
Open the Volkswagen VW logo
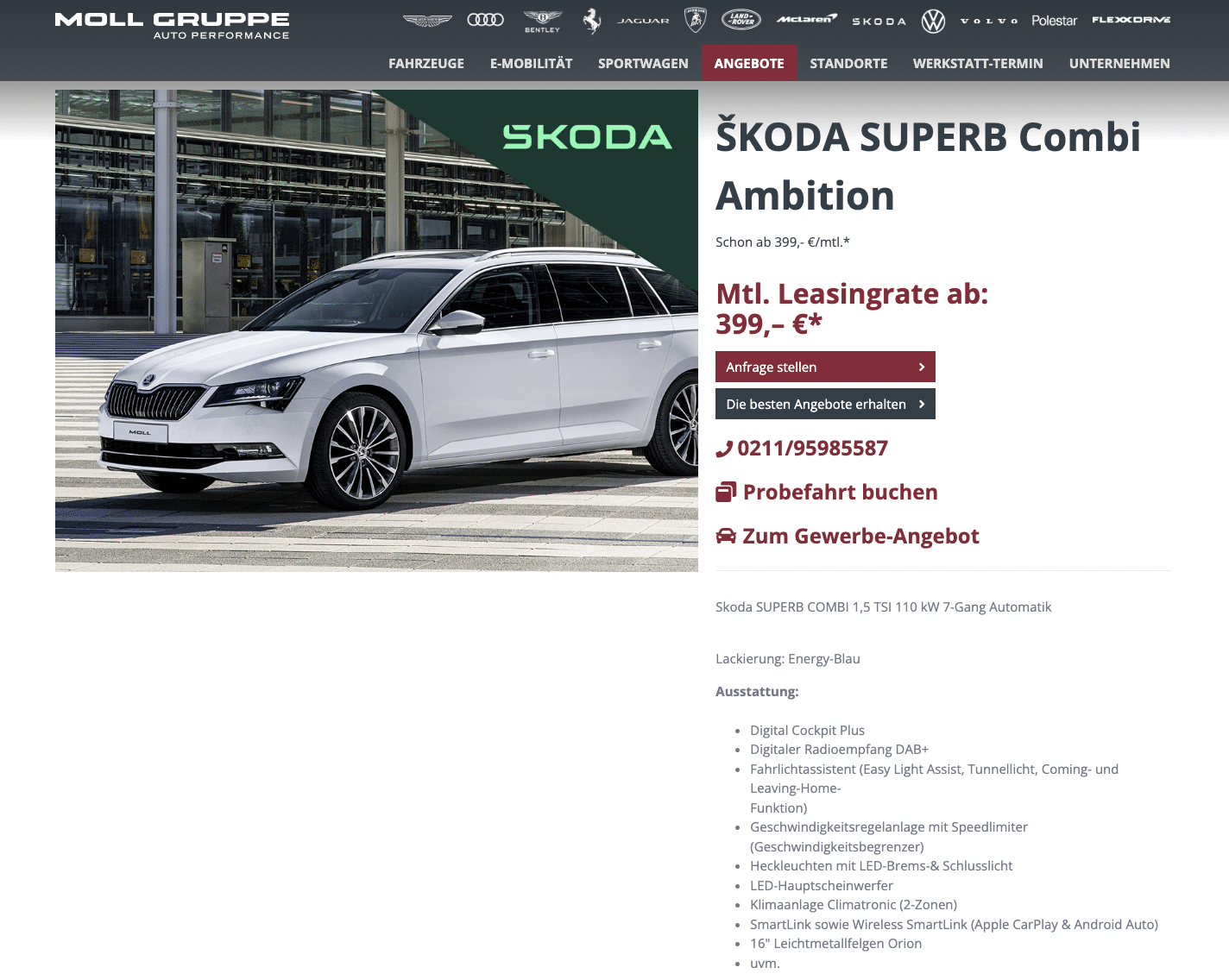933,21
